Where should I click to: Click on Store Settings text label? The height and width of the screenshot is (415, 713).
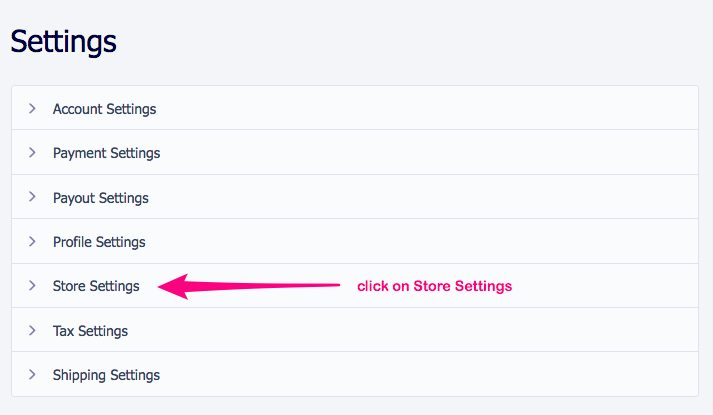tap(96, 286)
